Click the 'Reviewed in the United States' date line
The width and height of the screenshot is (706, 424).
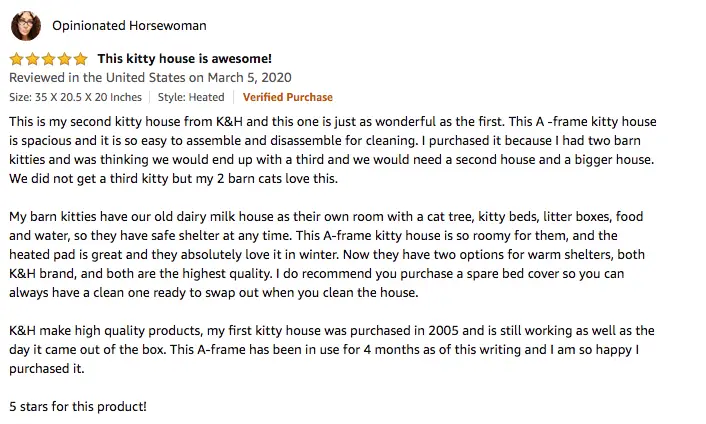[150, 77]
